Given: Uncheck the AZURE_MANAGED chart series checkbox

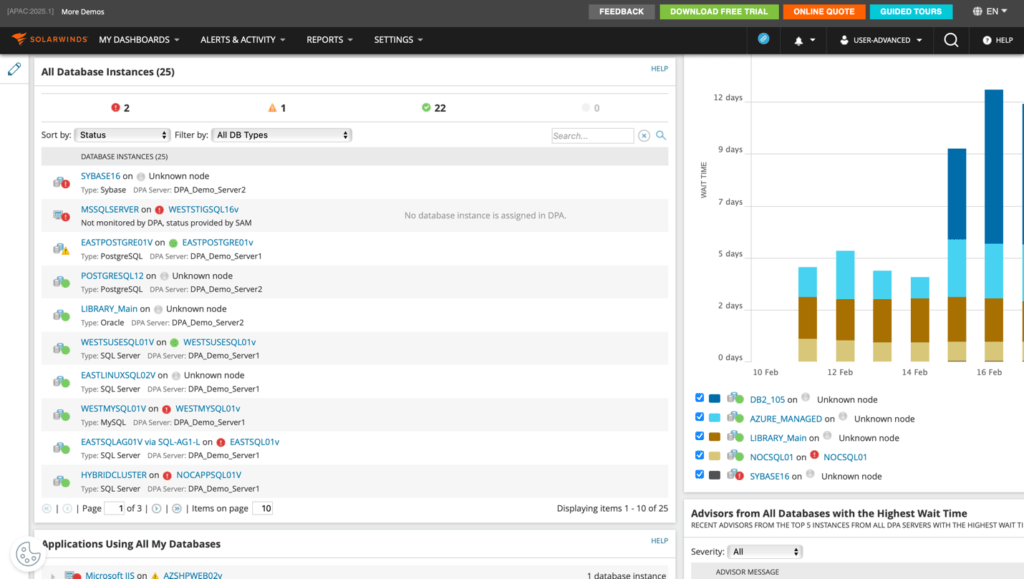Looking at the screenshot, I should click(699, 416).
